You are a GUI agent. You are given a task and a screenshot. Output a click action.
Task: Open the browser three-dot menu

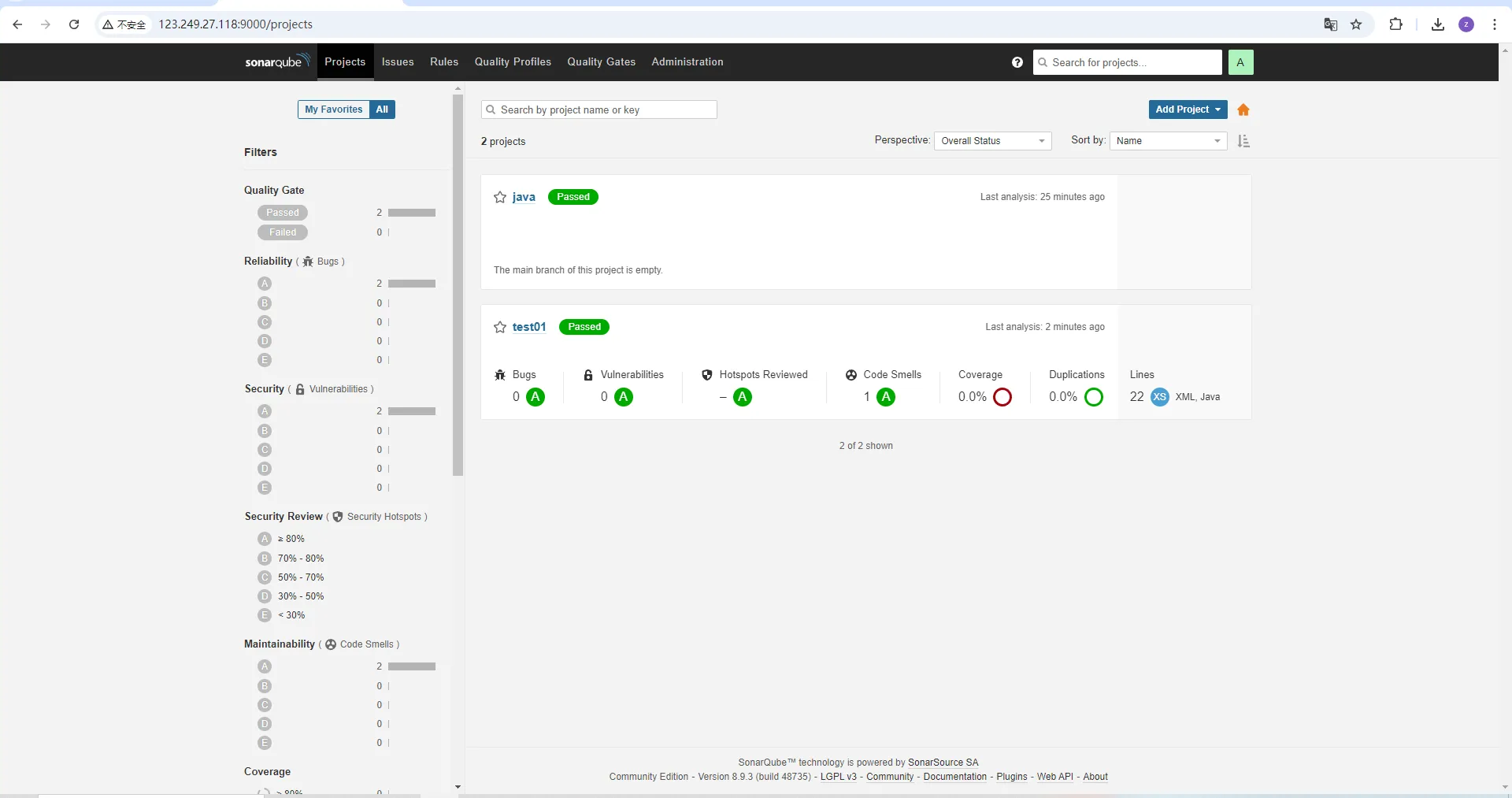pyautogui.click(x=1495, y=24)
